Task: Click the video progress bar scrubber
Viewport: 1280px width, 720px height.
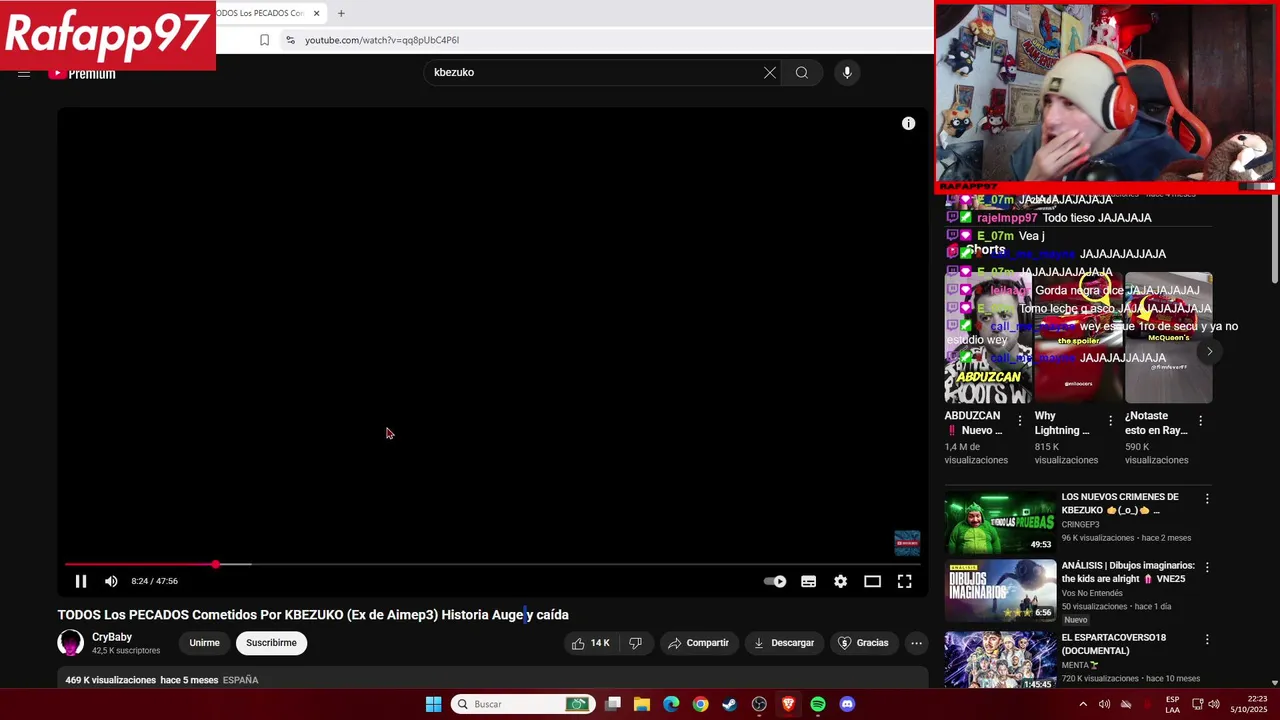Action: pyautogui.click(x=215, y=565)
